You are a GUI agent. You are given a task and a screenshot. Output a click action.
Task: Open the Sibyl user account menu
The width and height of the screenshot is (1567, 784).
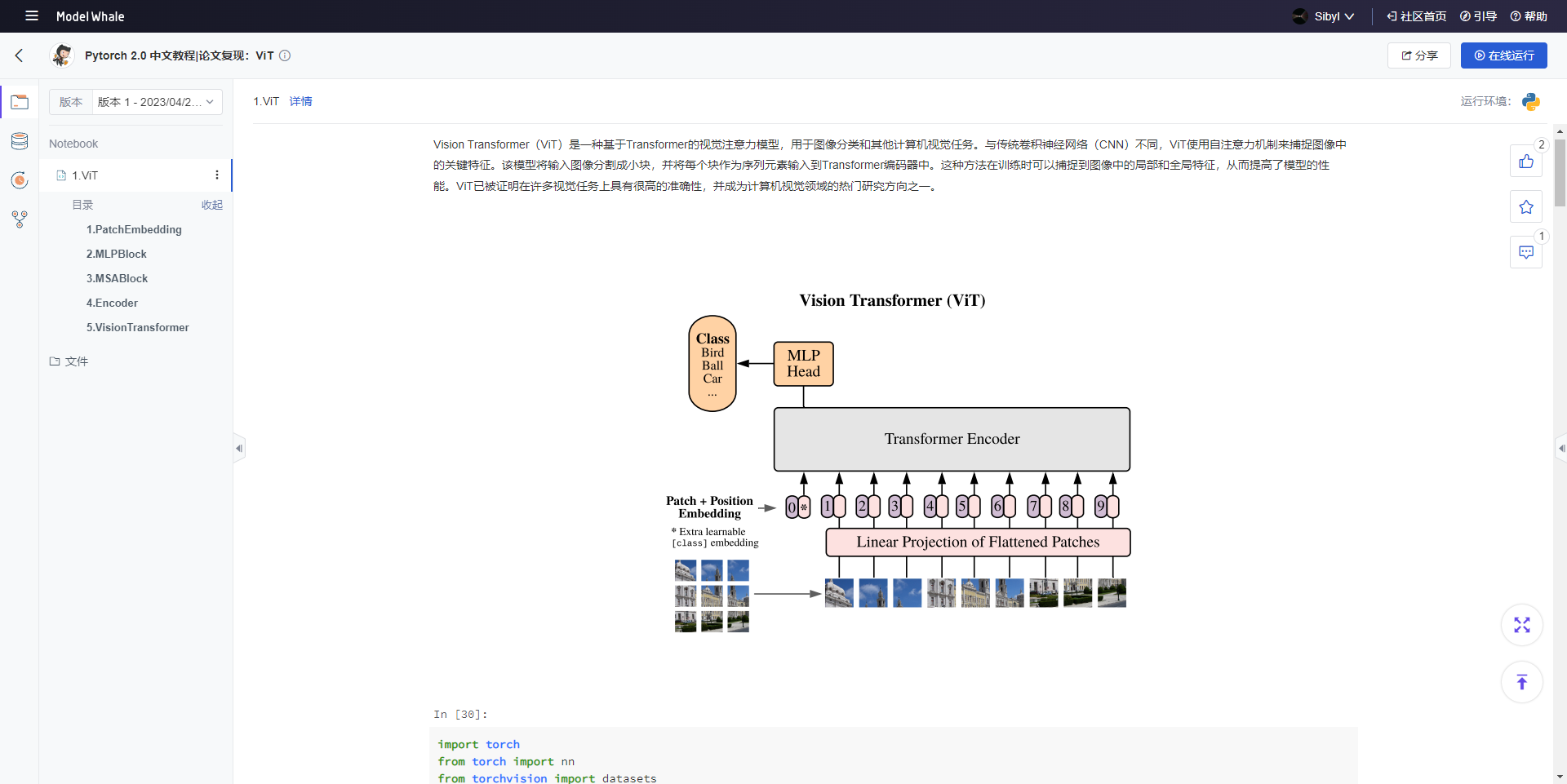(1323, 16)
